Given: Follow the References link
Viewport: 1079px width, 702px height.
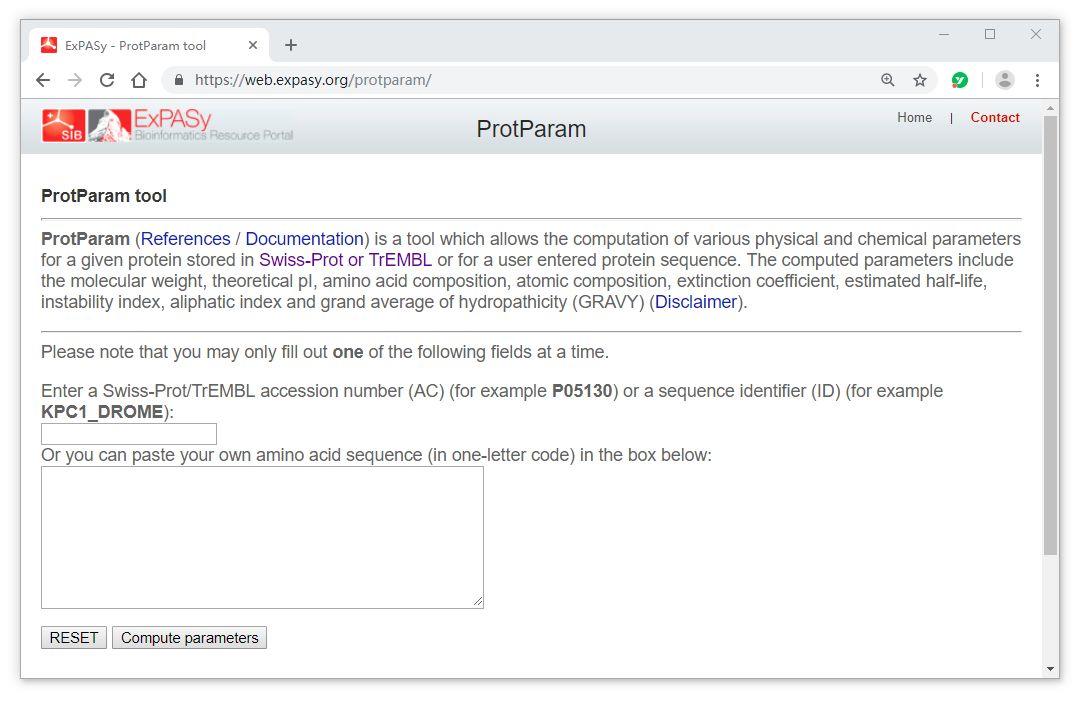Looking at the screenshot, I should (x=185, y=239).
